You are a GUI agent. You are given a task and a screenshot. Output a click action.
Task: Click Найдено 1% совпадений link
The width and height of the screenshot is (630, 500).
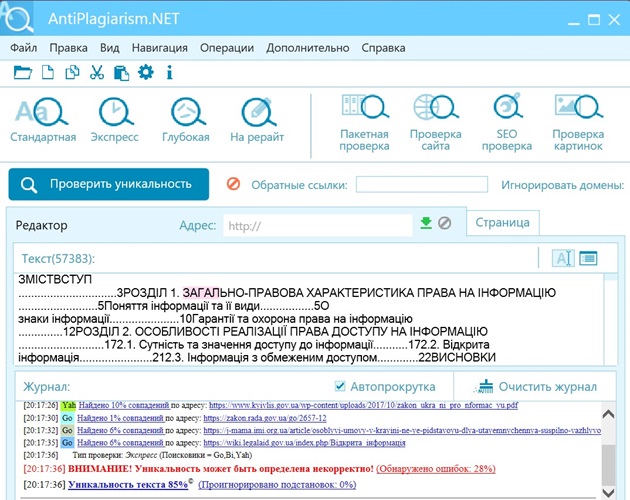[x=120, y=418]
